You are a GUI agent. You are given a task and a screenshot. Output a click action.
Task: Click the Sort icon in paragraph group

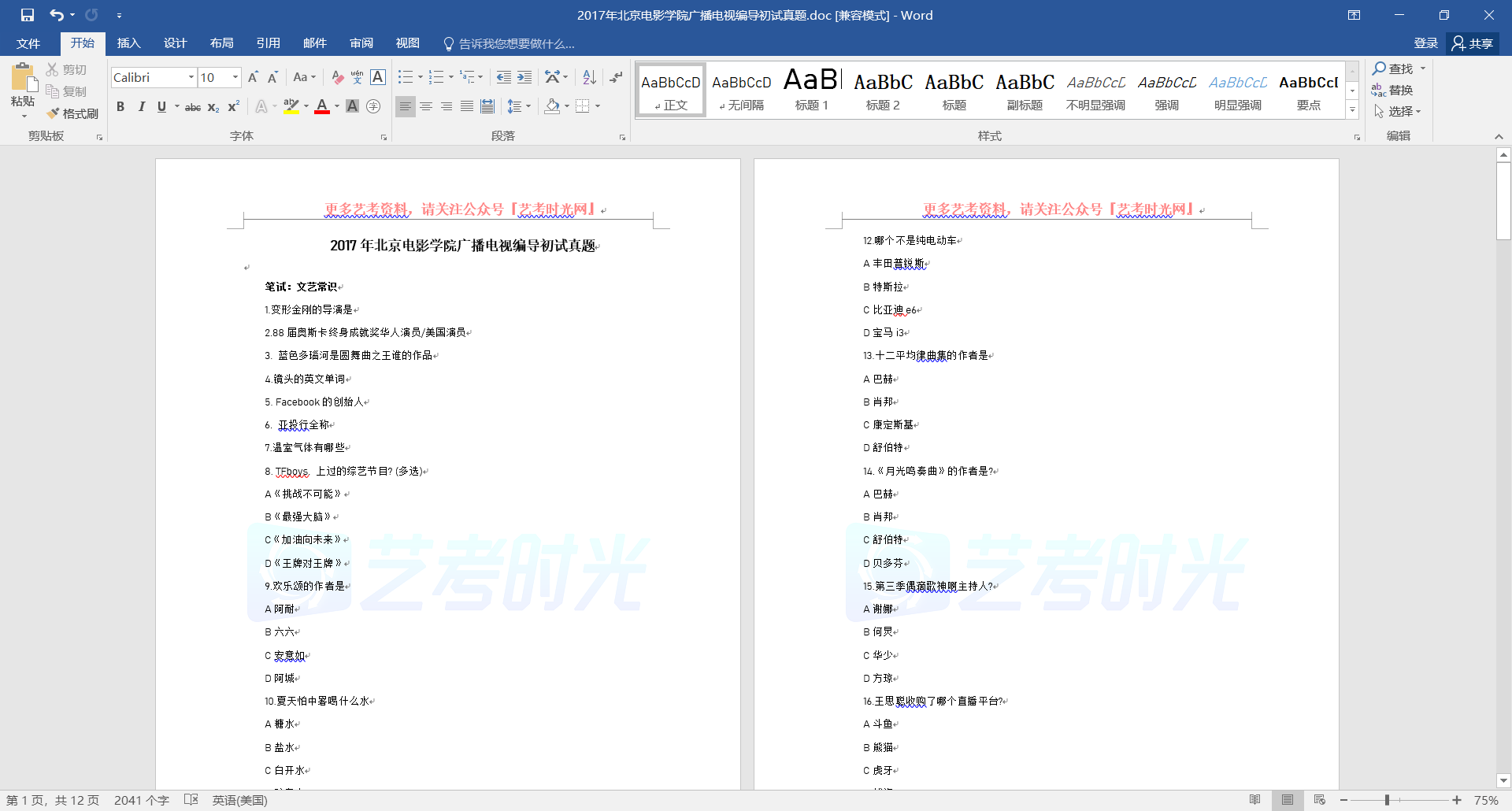coord(589,77)
